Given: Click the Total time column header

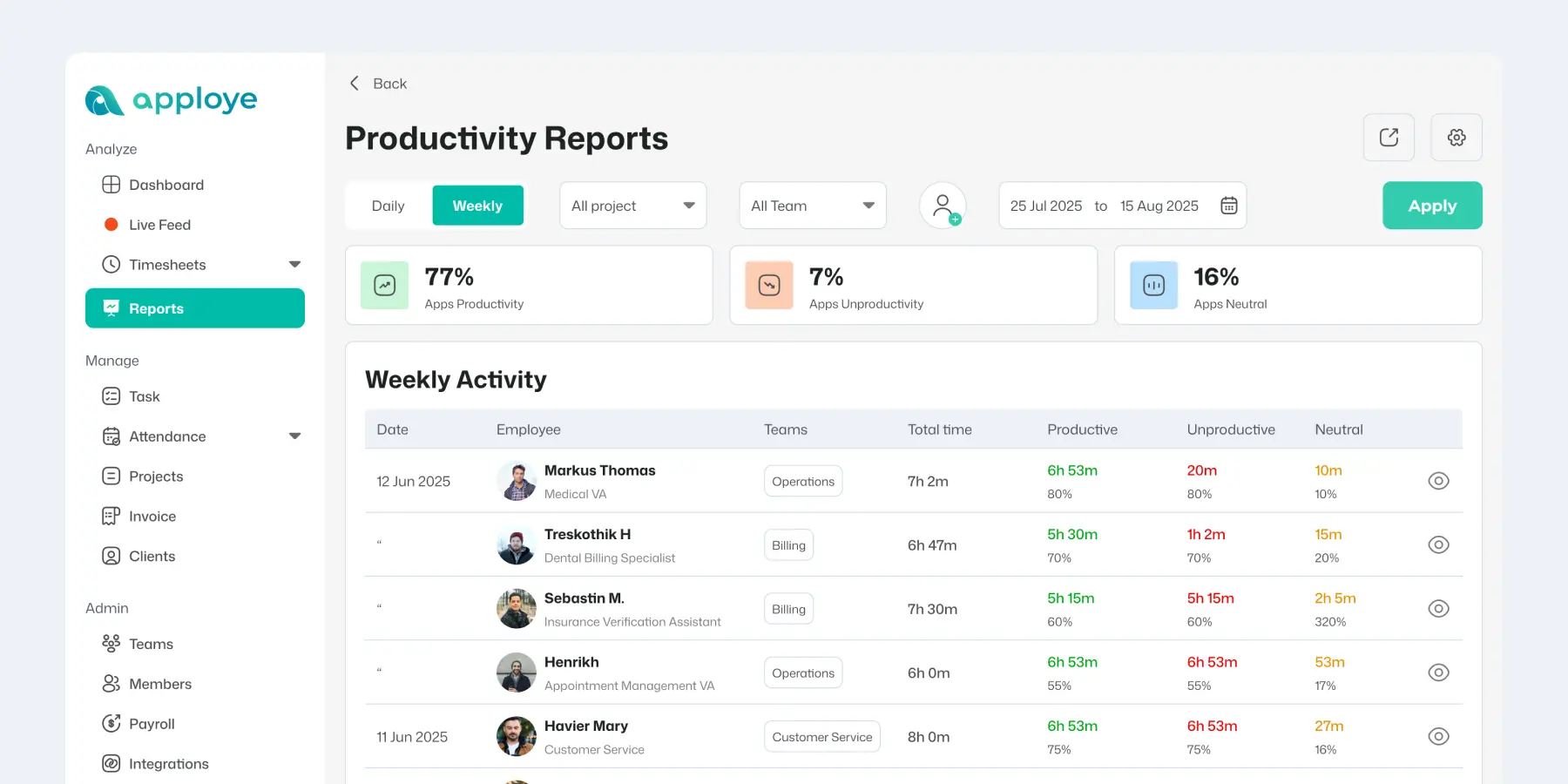Looking at the screenshot, I should coord(940,429).
